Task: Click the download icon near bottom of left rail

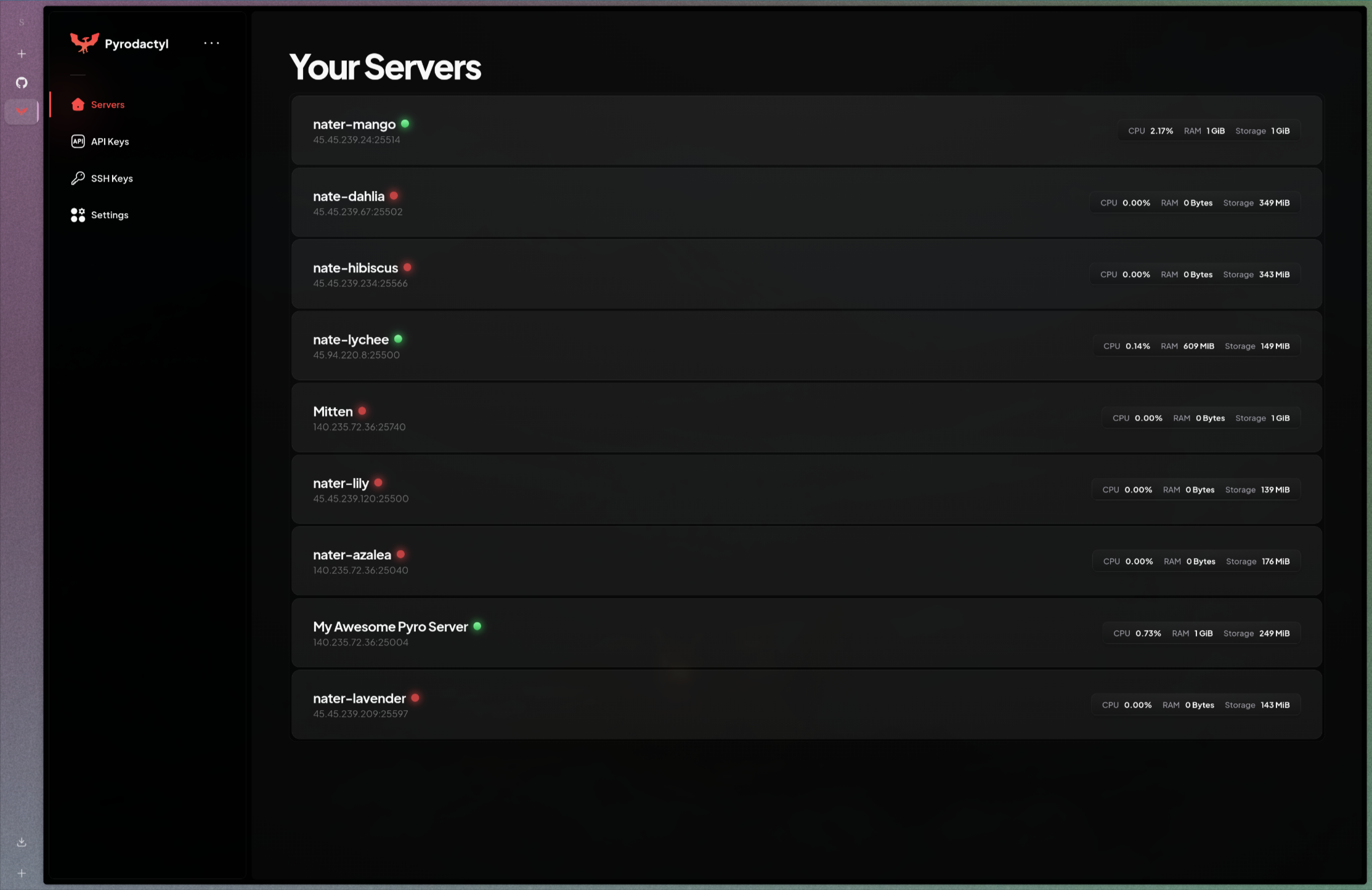Action: click(22, 842)
